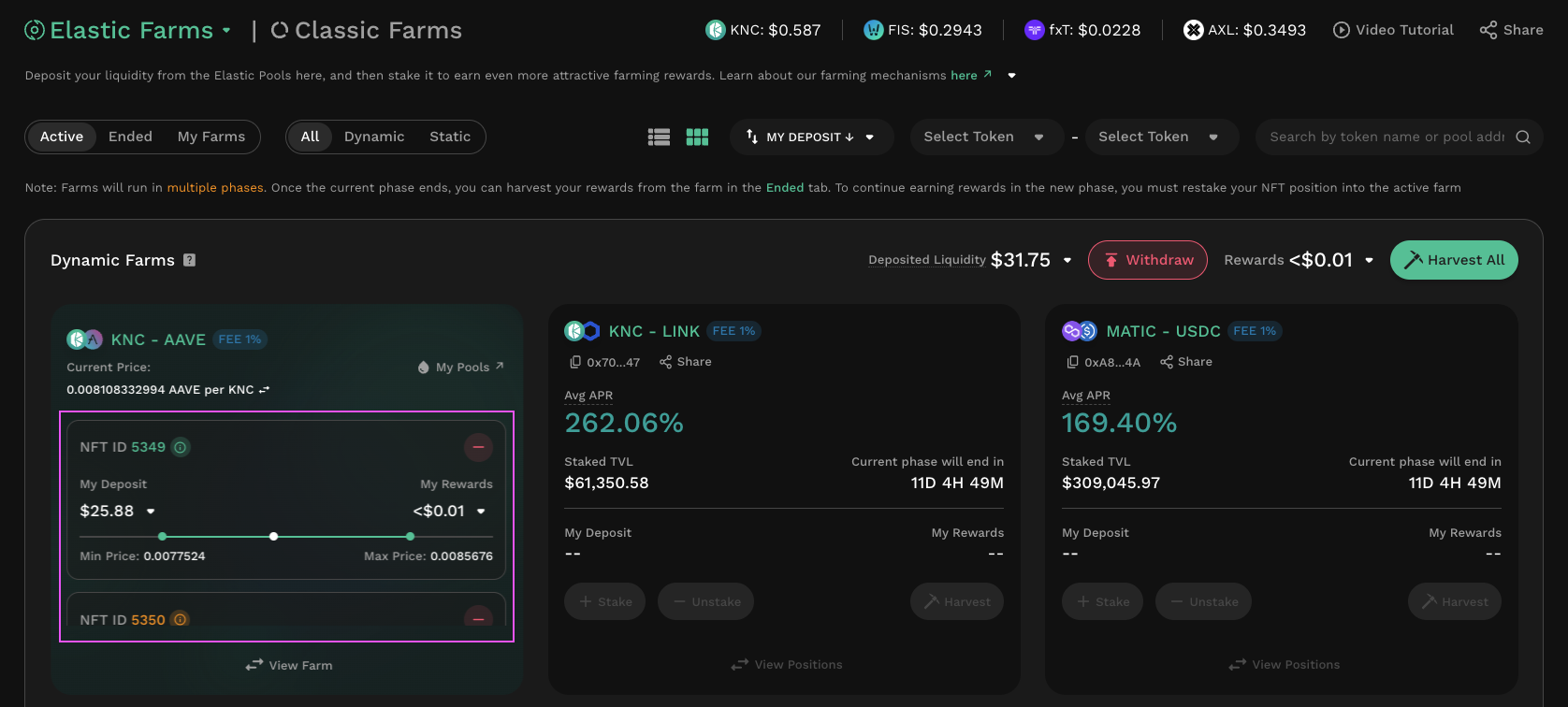Click the min price handle on range slider
Screen dimensions: 1568x707
pyautogui.click(x=162, y=537)
